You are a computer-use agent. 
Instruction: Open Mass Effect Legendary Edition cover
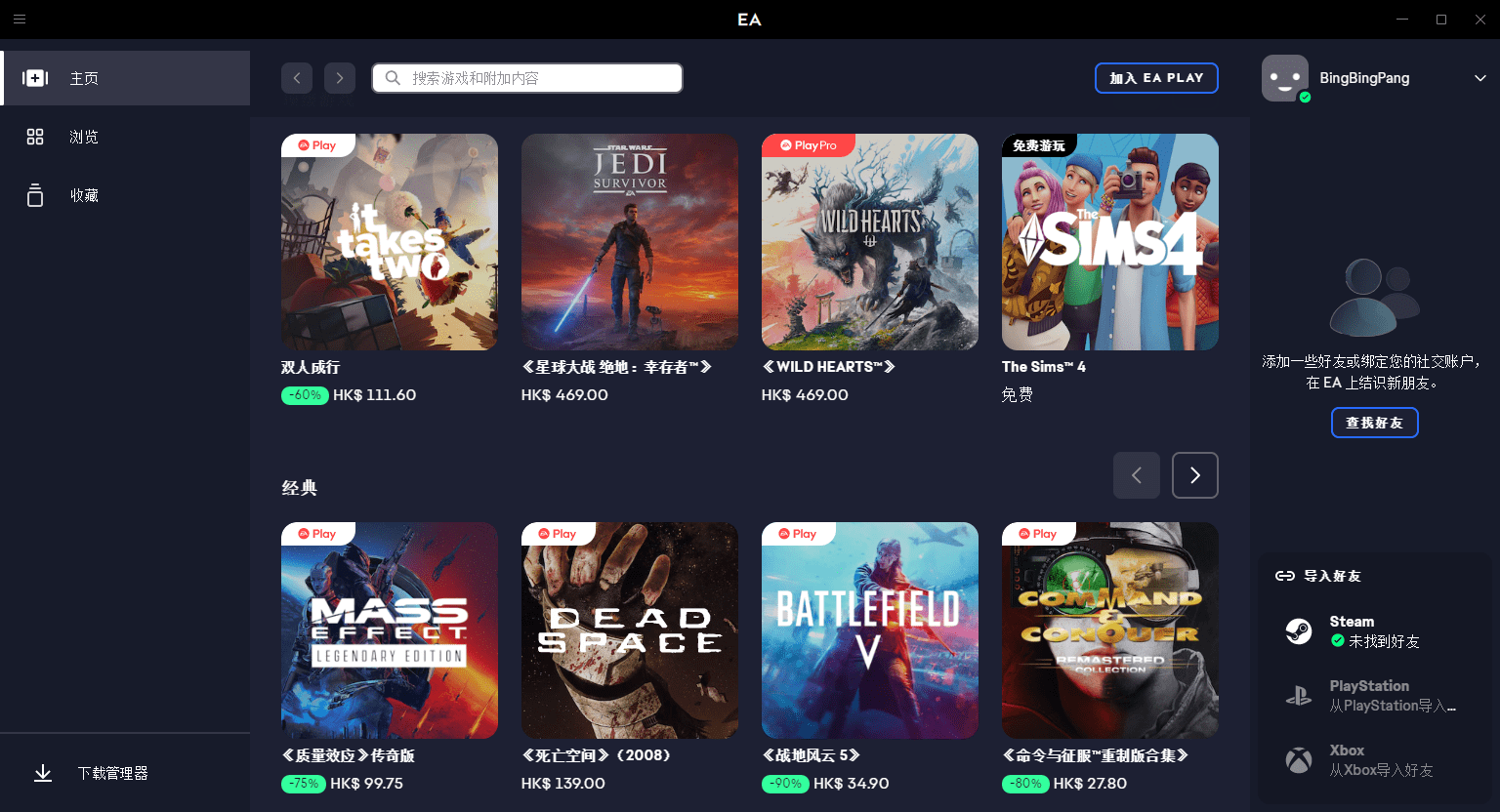pyautogui.click(x=390, y=630)
